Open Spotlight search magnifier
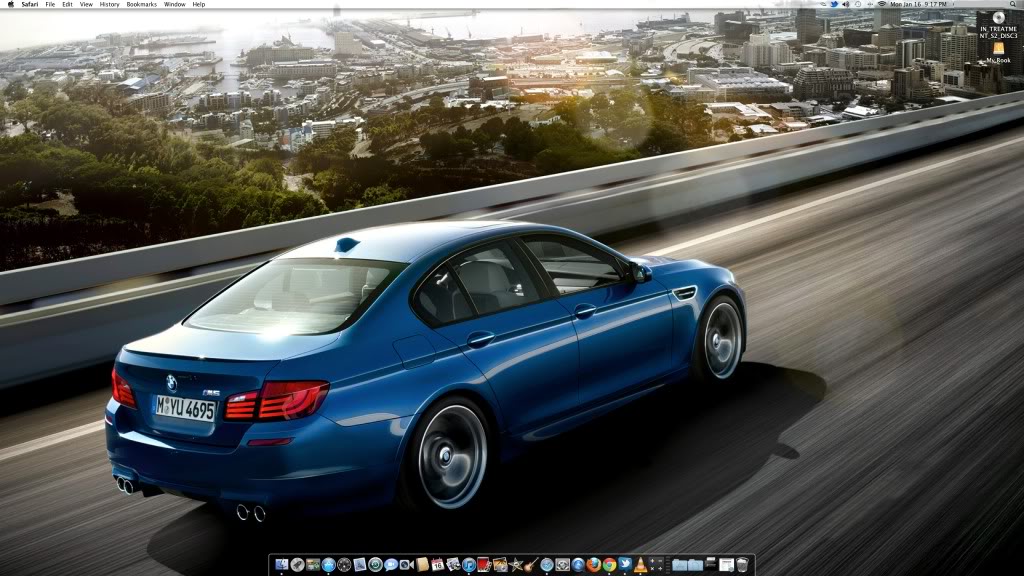This screenshot has height=576, width=1024. click(x=1012, y=4)
